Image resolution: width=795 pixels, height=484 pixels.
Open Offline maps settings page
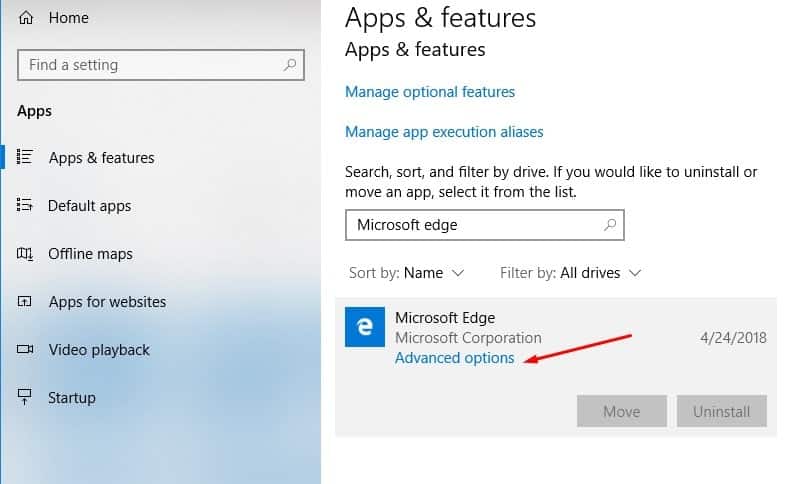click(90, 254)
